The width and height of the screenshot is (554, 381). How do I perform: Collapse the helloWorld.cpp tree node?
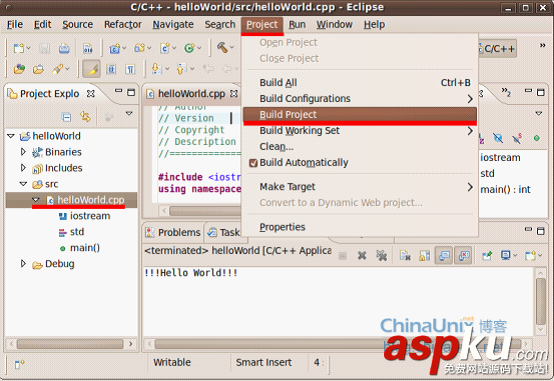click(36, 200)
